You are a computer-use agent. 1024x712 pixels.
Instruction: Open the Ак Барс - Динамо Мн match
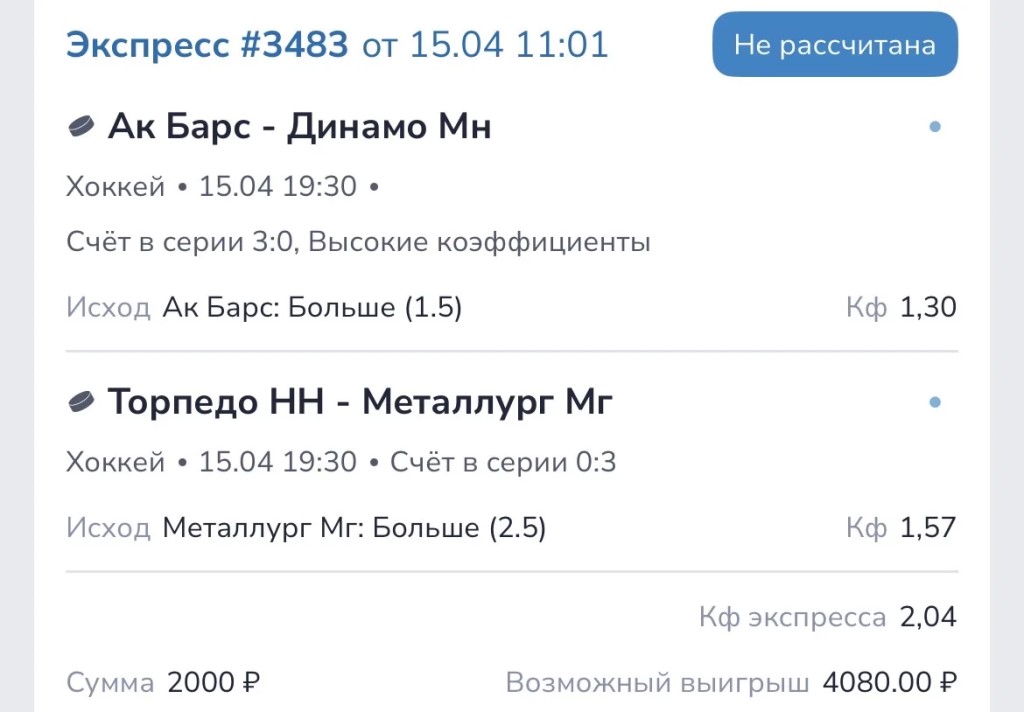tap(299, 127)
